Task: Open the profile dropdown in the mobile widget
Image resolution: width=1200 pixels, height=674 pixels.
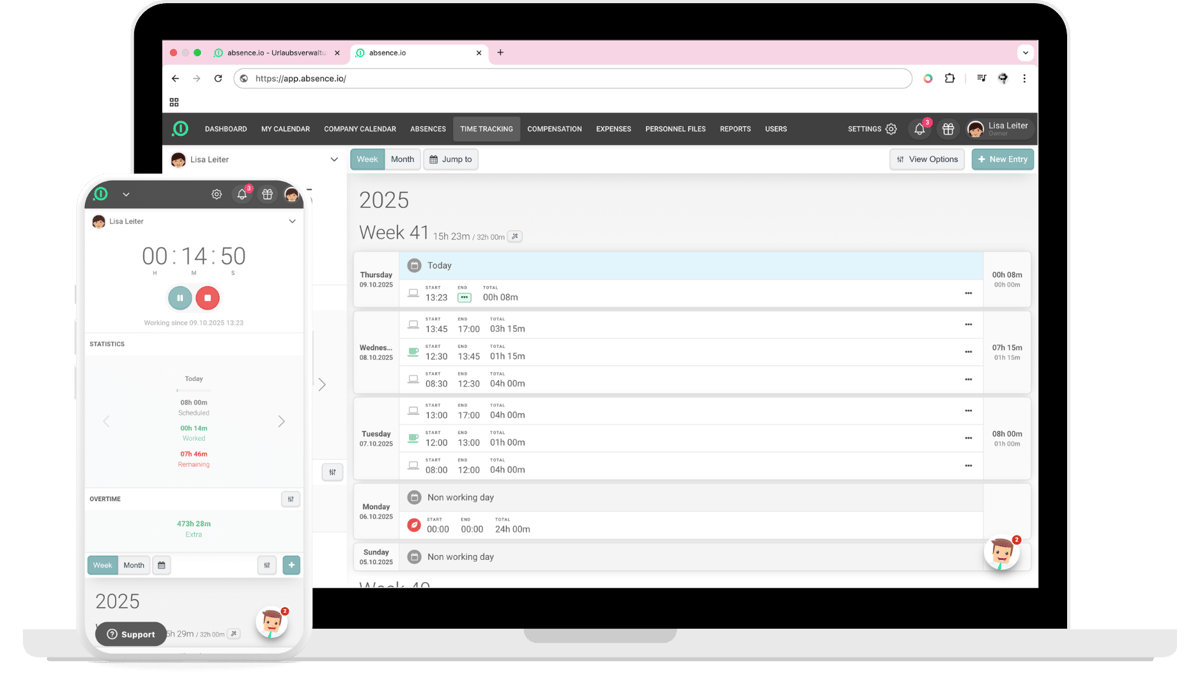Action: click(x=291, y=221)
